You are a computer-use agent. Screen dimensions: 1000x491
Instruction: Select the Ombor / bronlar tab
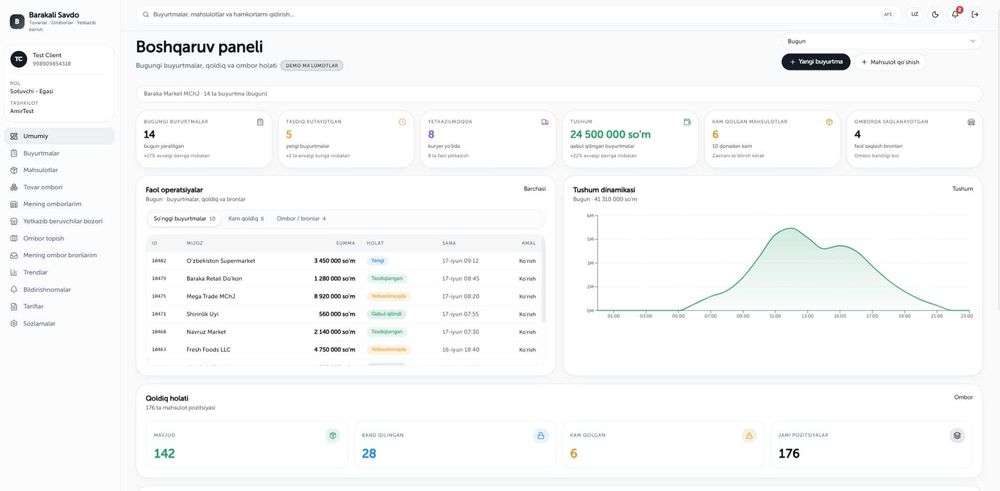pyautogui.click(x=301, y=219)
